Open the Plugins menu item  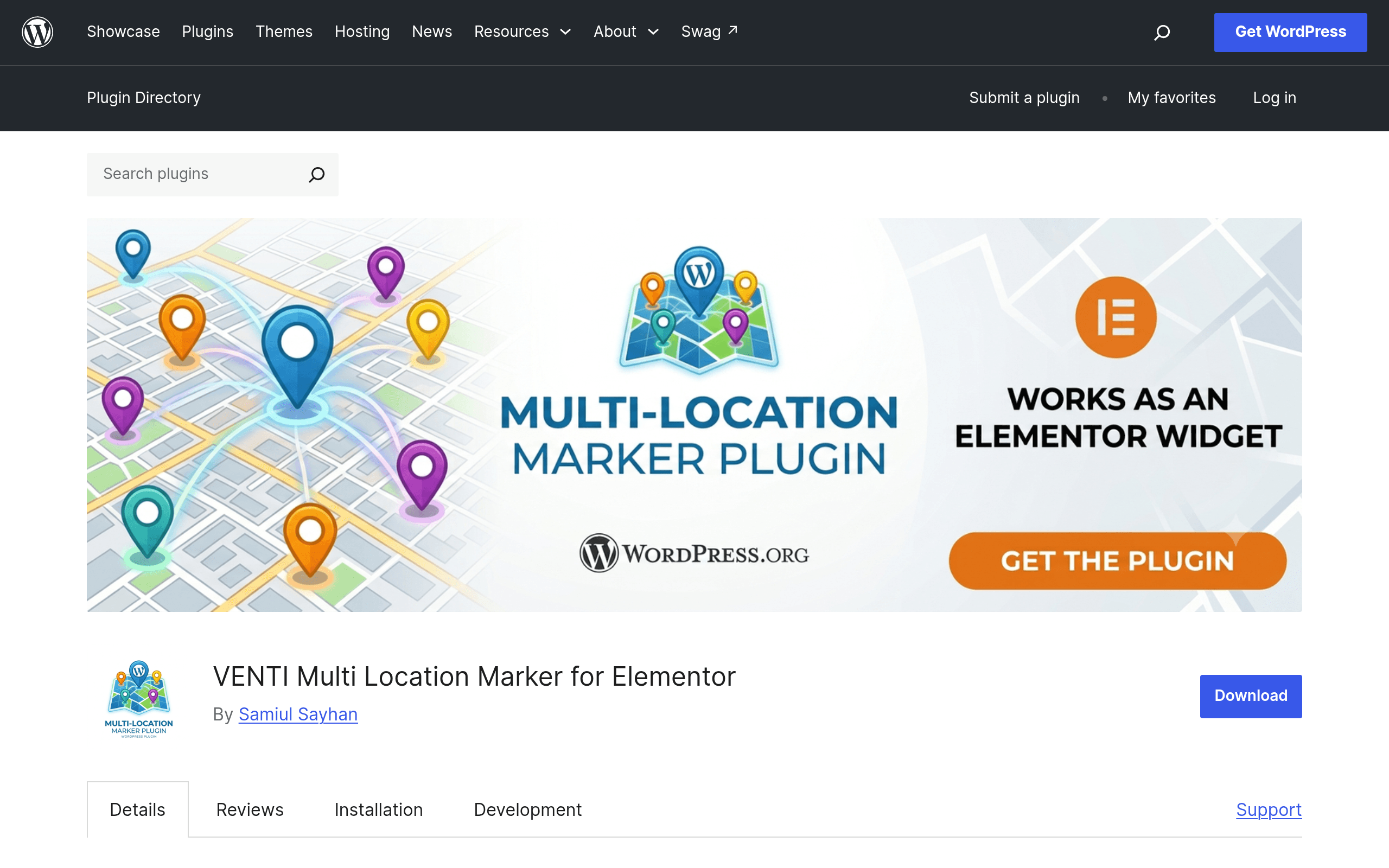208,31
